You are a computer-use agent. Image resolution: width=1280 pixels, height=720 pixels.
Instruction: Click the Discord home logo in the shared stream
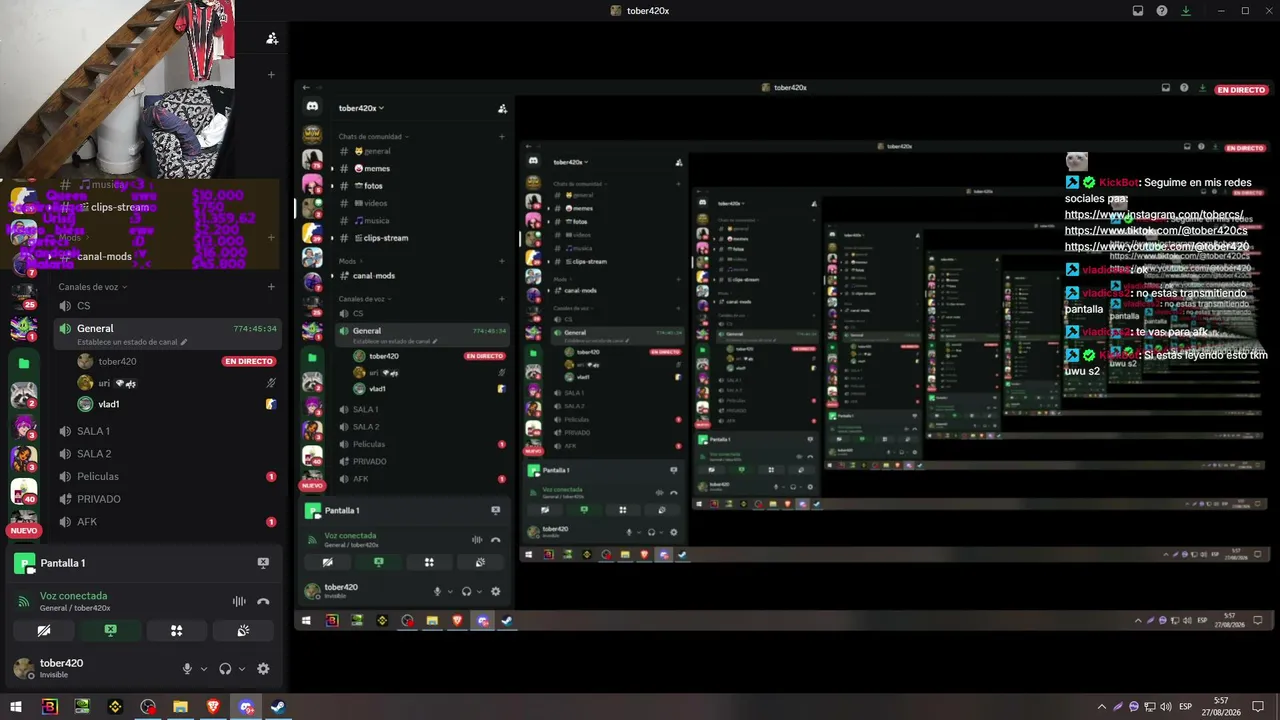pos(312,107)
